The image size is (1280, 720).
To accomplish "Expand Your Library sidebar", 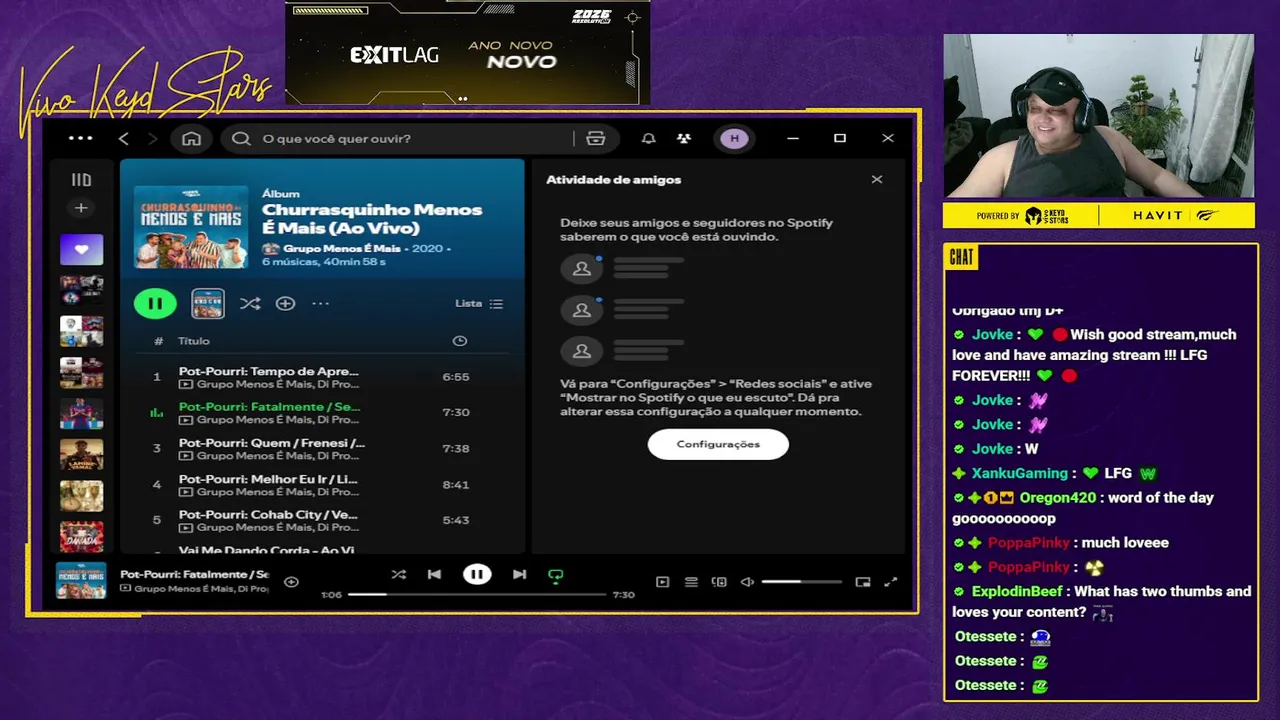I will click(81, 180).
